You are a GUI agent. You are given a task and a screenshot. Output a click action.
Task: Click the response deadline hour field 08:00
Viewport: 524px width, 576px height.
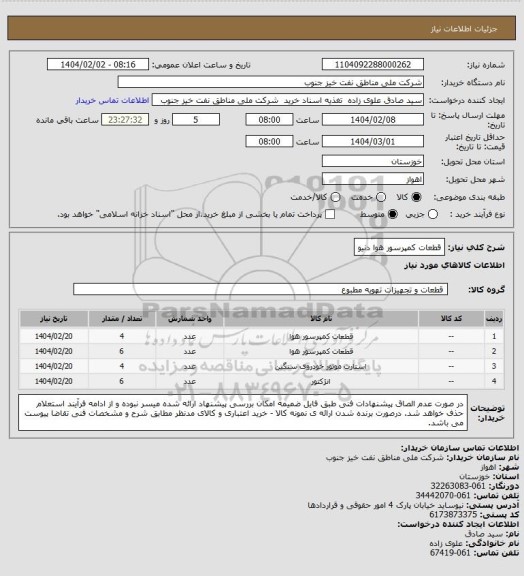click(269, 120)
